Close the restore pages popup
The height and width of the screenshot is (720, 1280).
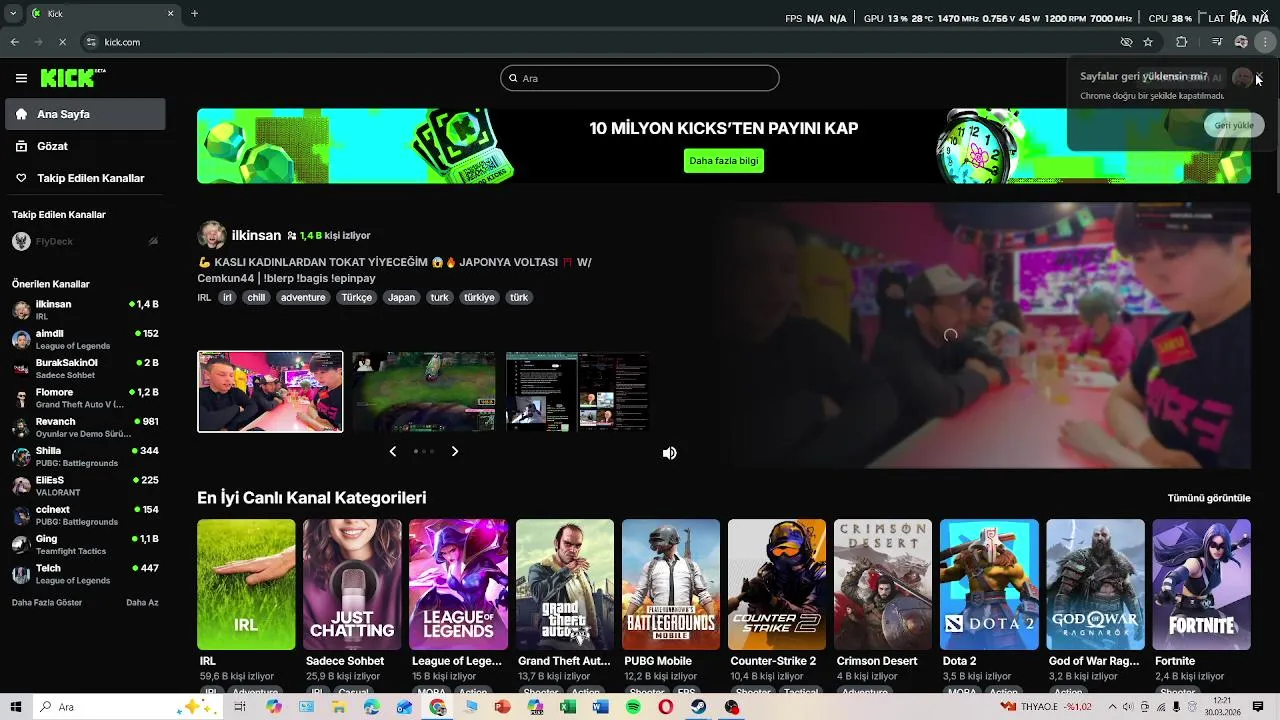1259,76
